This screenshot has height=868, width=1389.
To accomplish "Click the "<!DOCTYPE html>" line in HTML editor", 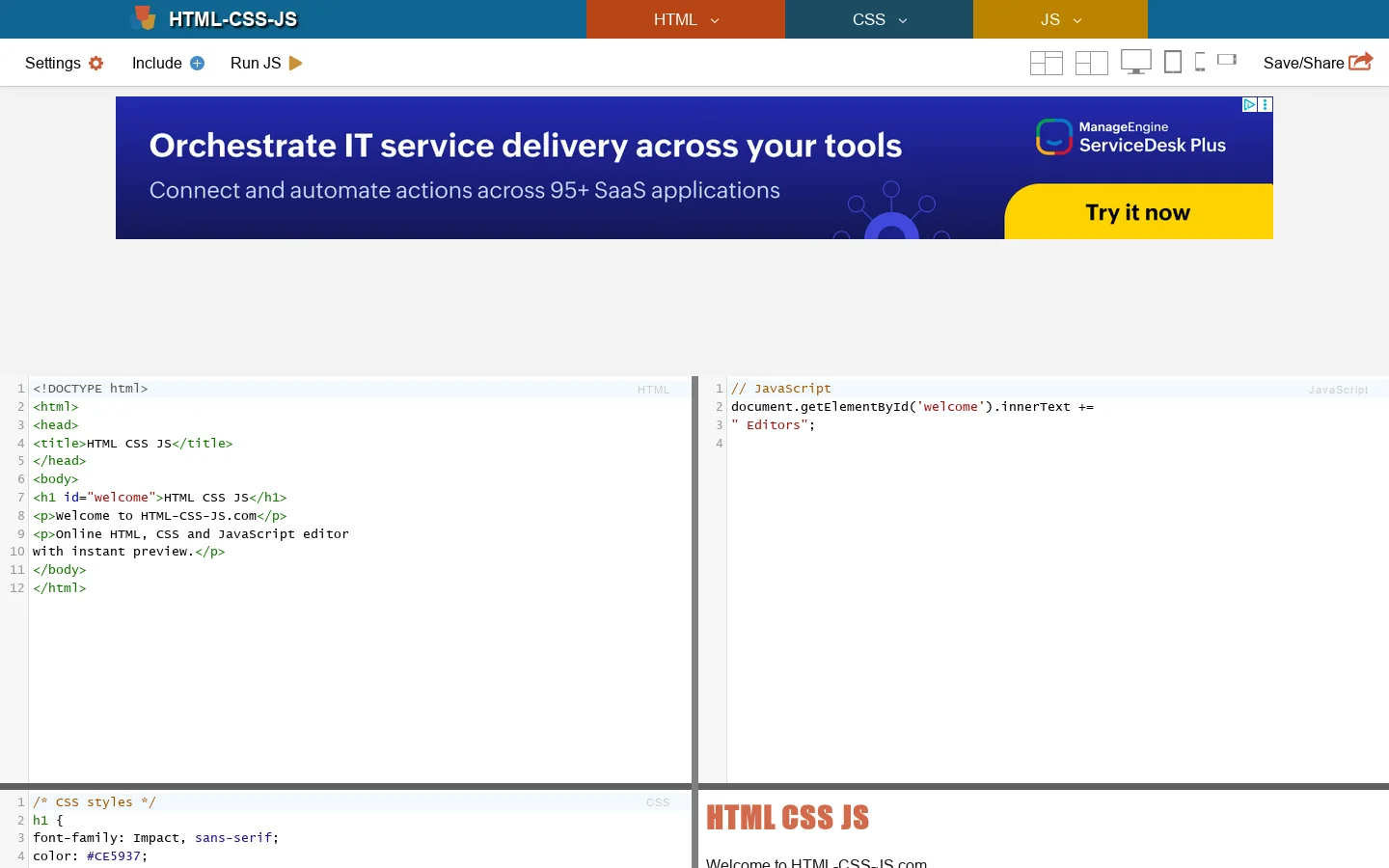I will (x=91, y=389).
